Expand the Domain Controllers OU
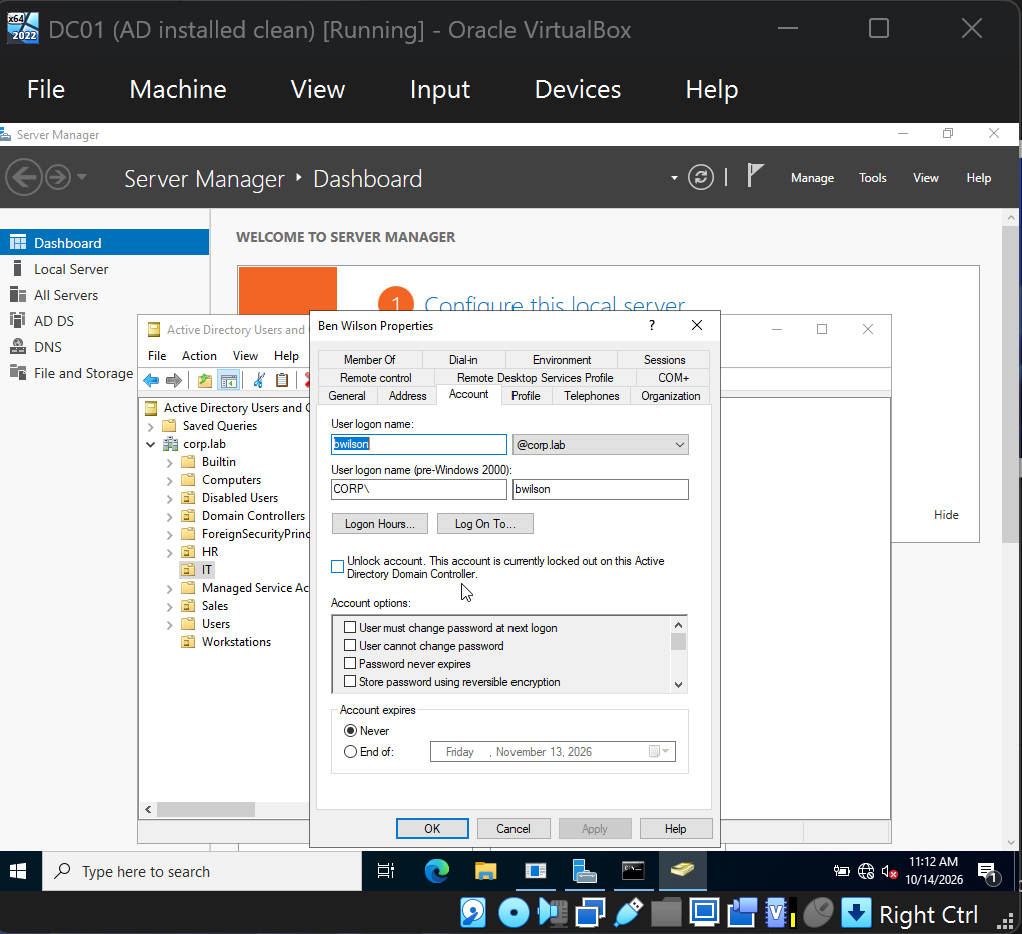Screen dimensions: 1022x934 tap(169, 517)
